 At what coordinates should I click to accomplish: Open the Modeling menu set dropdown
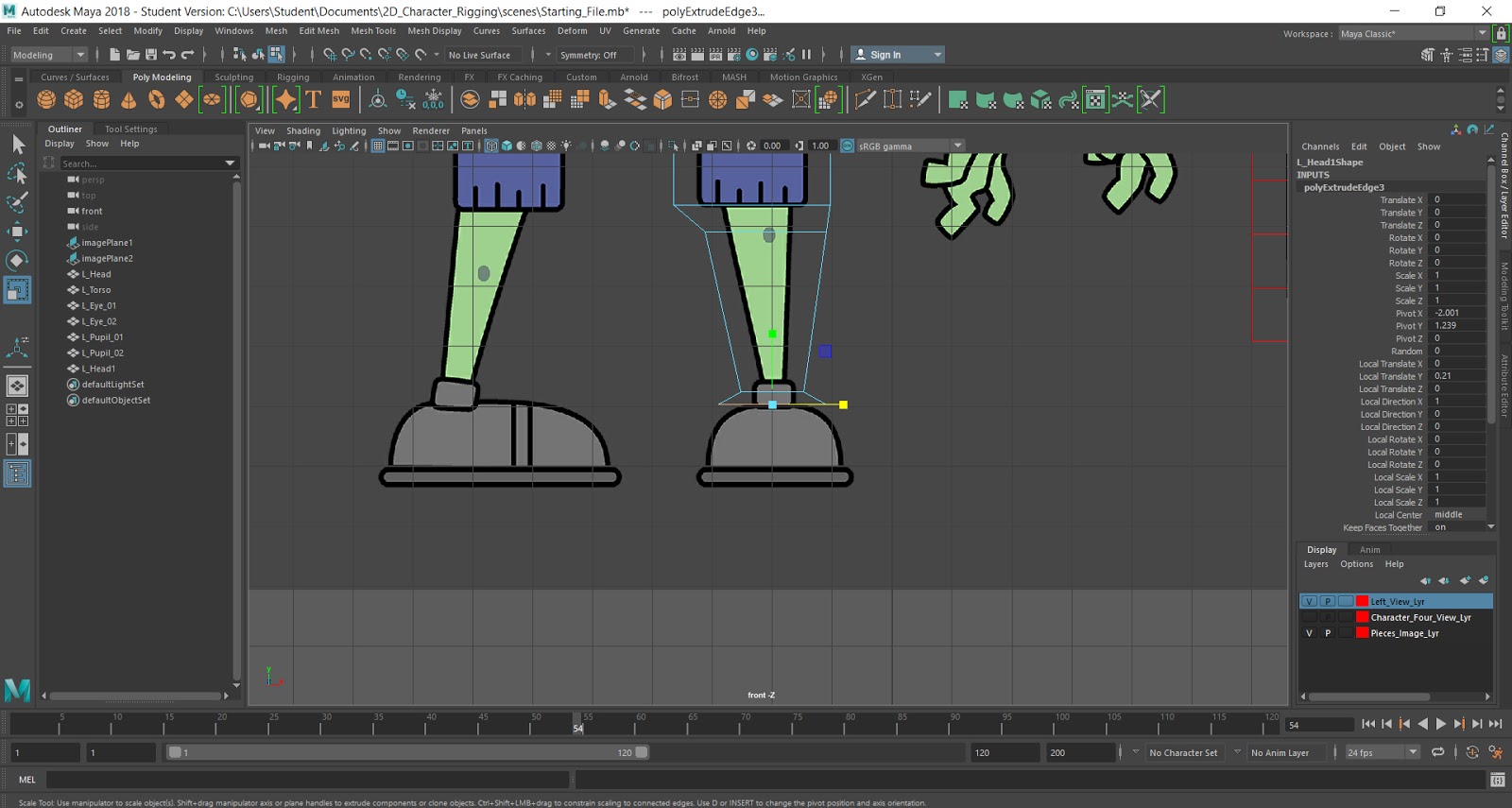click(49, 55)
